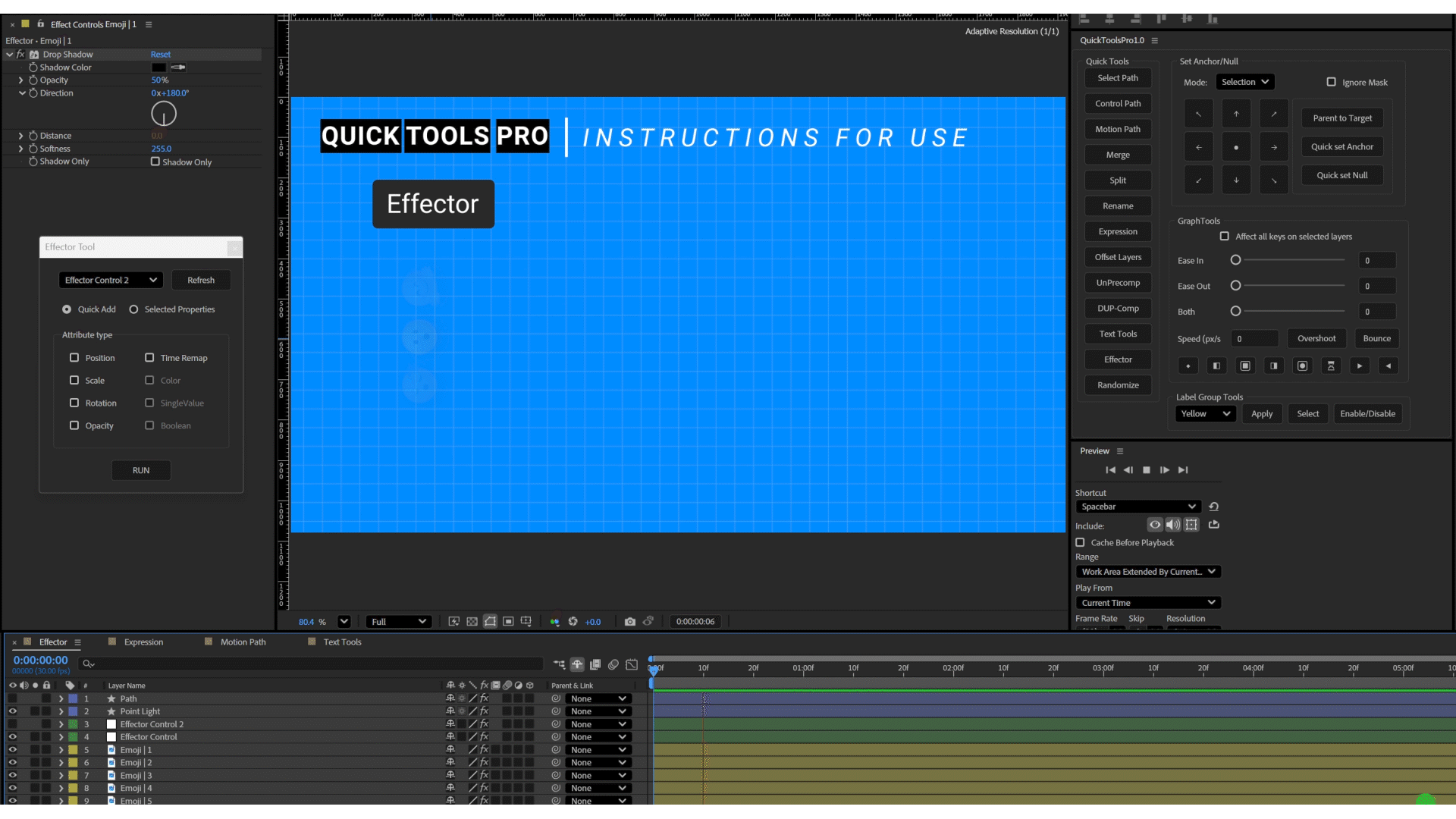This screenshot has height=819, width=1456.
Task: Open the Yellow label color dropdown
Action: [x=1205, y=414]
